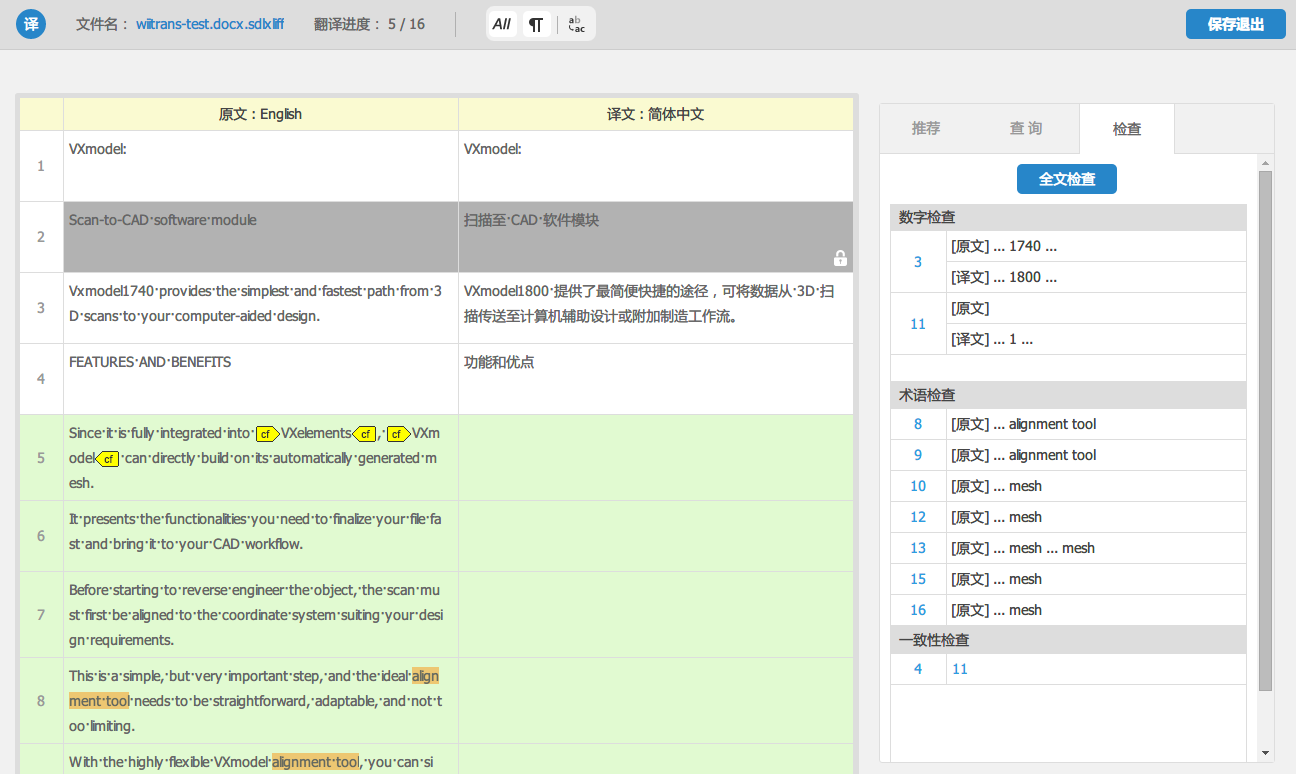Click the blue 译 logo icon
Screen dimensions: 1296x774
click(31, 24)
